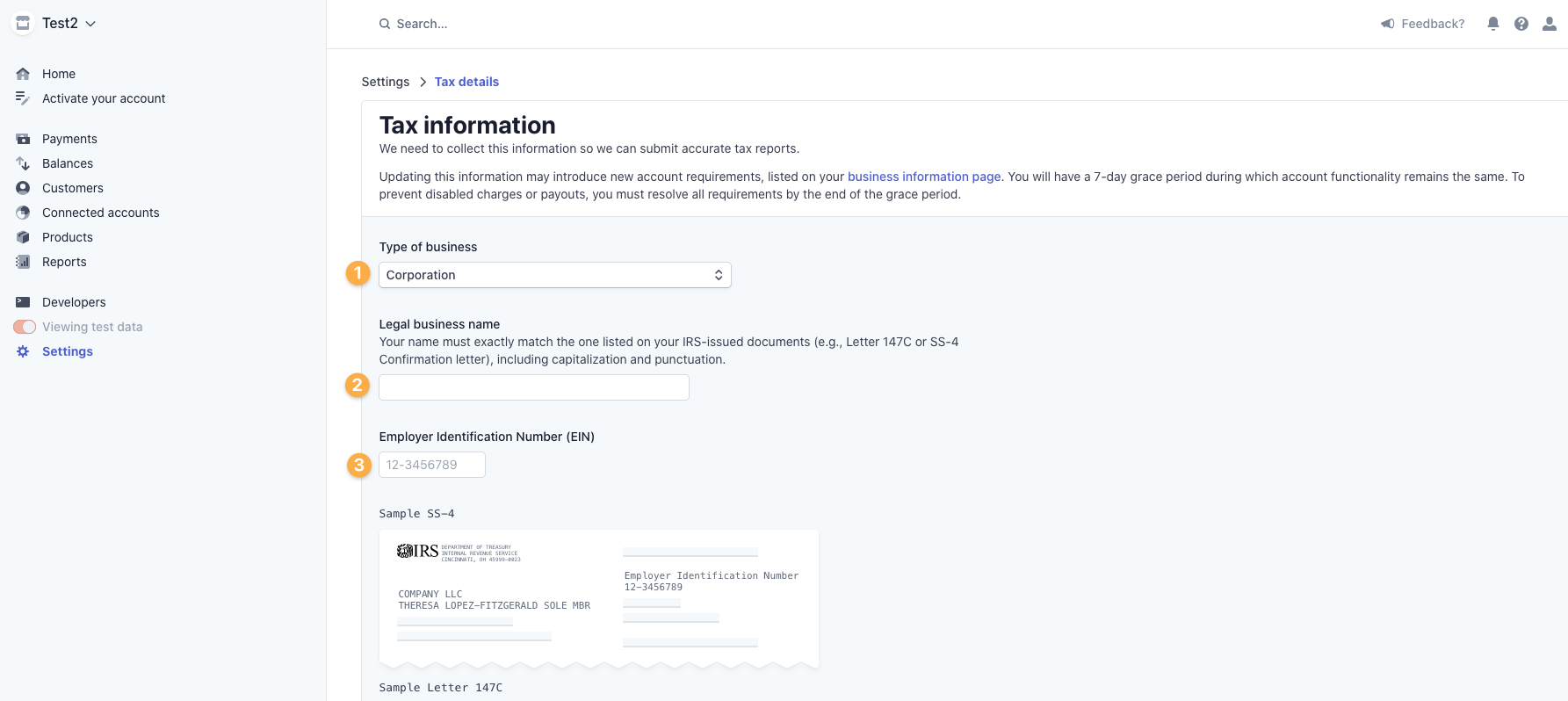Screen dimensions: 1568x701
Task: Click the Products box icon
Action: coord(23,237)
